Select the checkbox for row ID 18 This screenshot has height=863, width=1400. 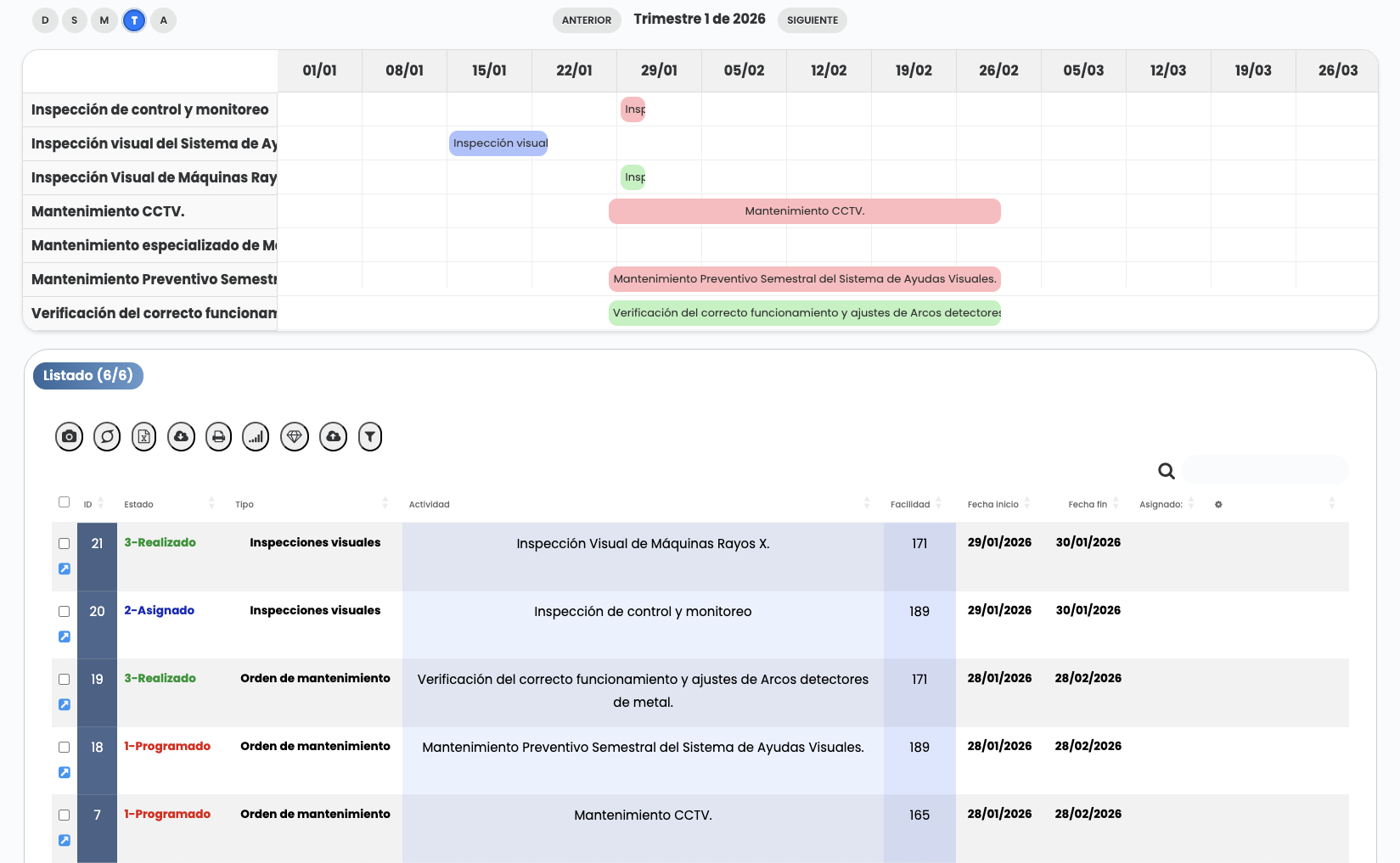click(x=64, y=747)
